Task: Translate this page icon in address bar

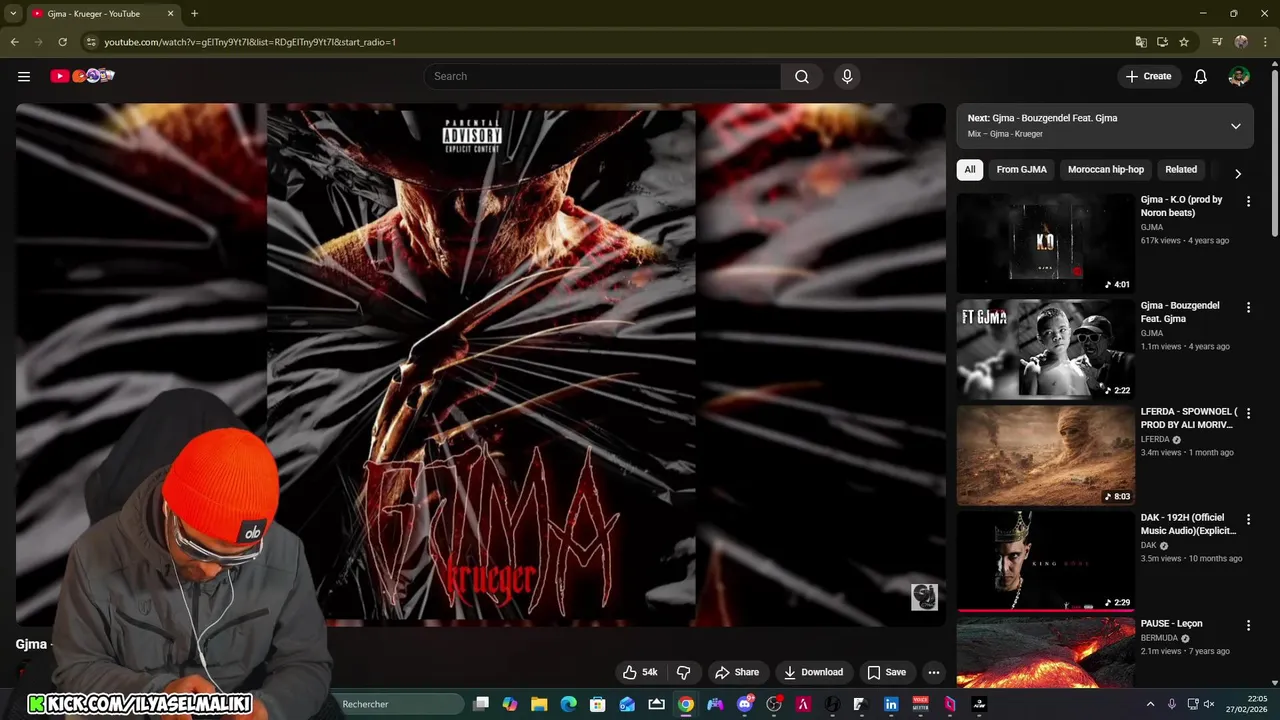Action: pyautogui.click(x=1141, y=42)
